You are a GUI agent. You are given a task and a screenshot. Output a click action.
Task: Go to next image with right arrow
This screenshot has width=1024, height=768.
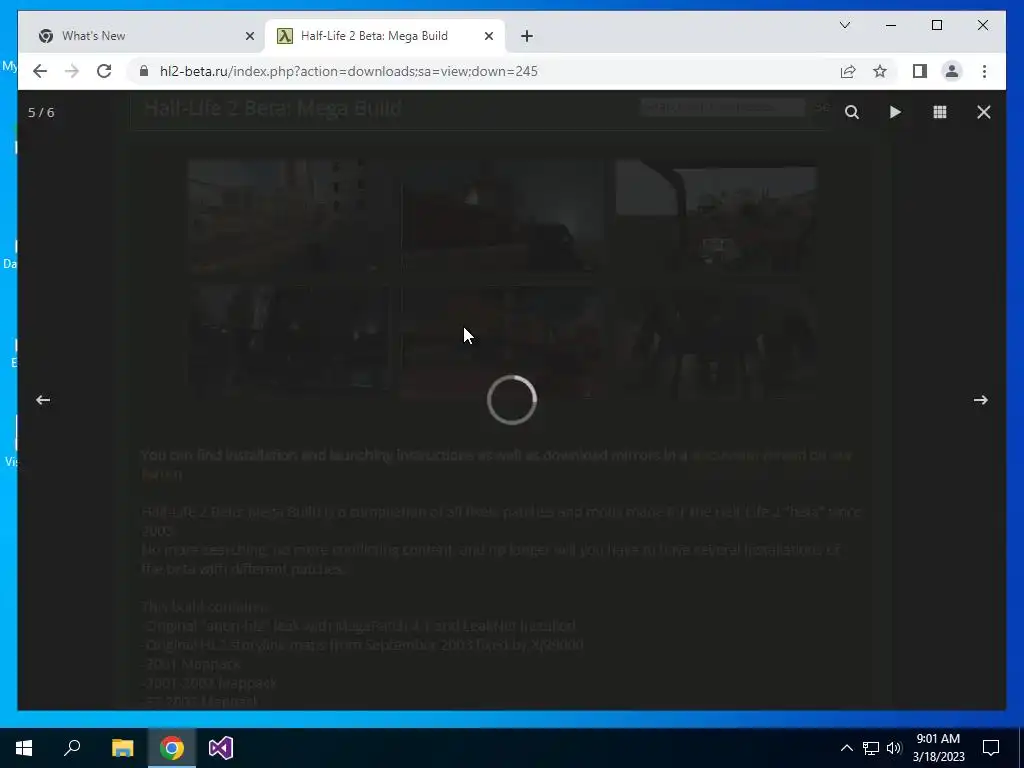pos(980,400)
